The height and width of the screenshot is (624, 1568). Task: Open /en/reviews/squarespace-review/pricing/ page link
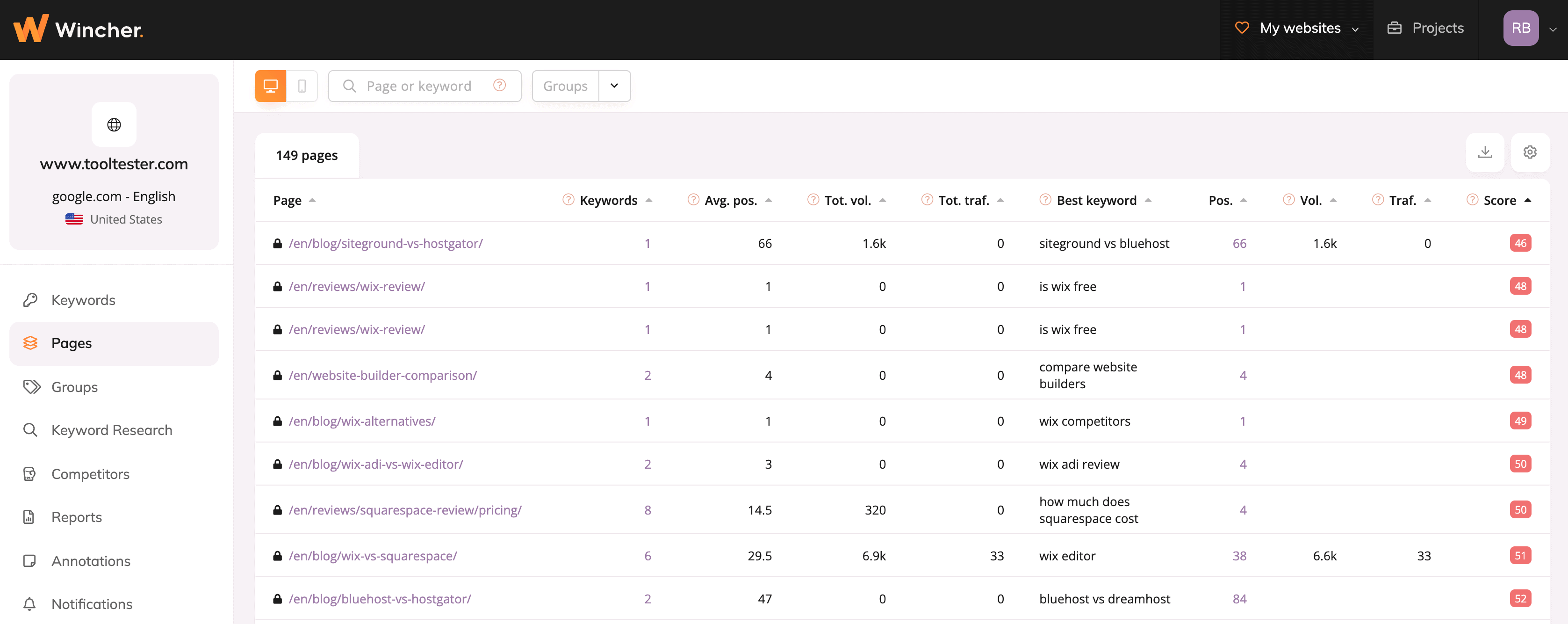tap(405, 510)
